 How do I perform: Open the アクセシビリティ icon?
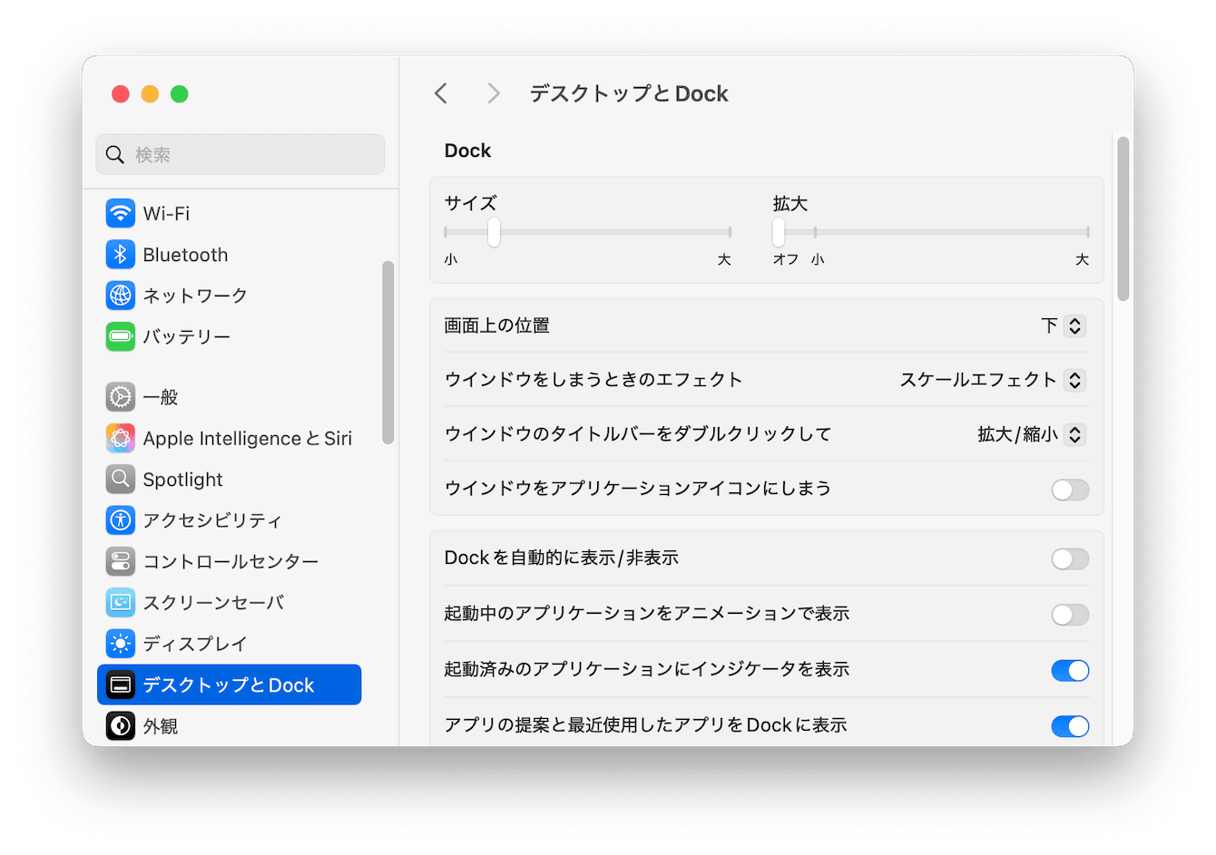tap(120, 520)
